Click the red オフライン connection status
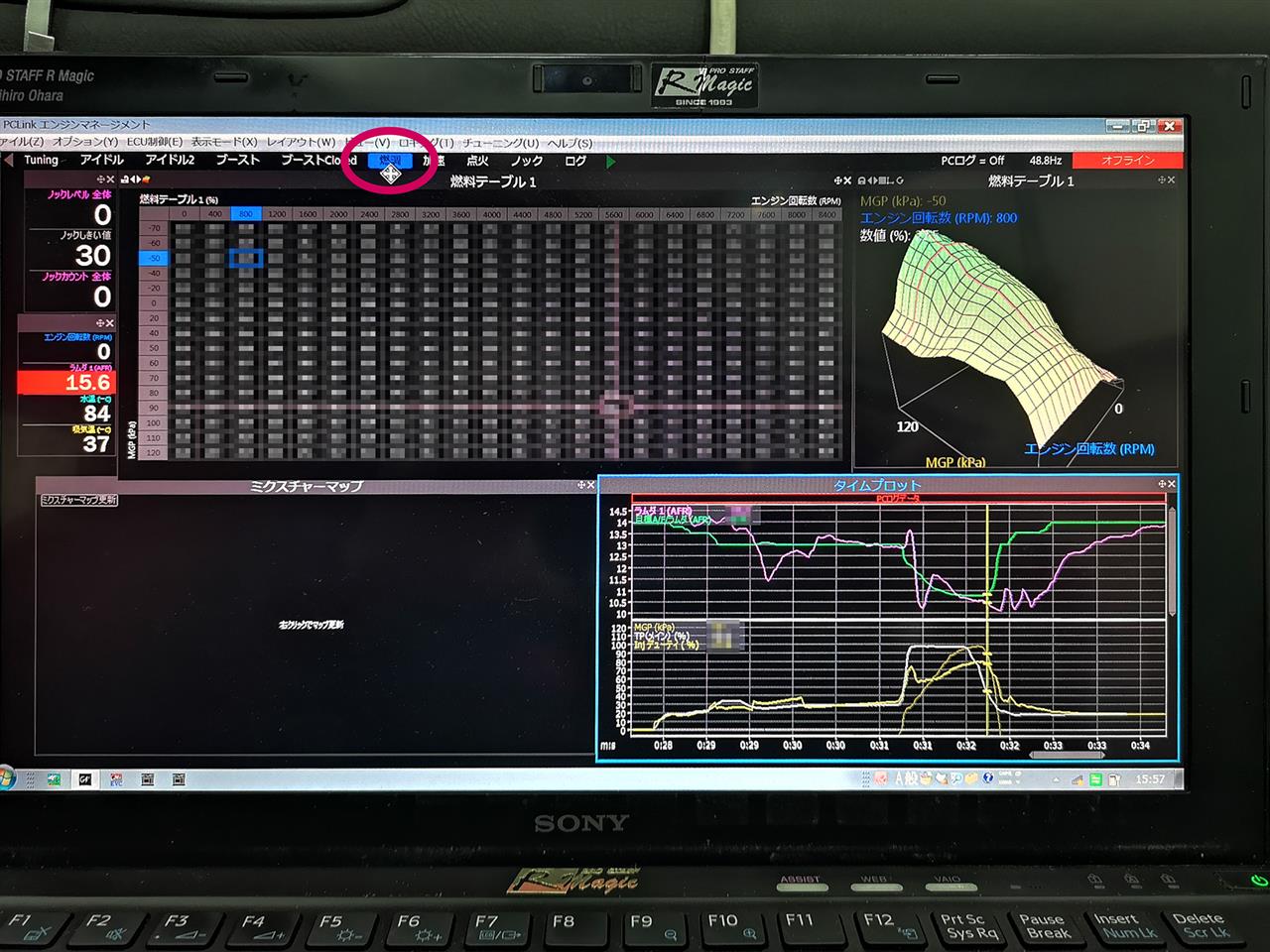 click(1128, 161)
